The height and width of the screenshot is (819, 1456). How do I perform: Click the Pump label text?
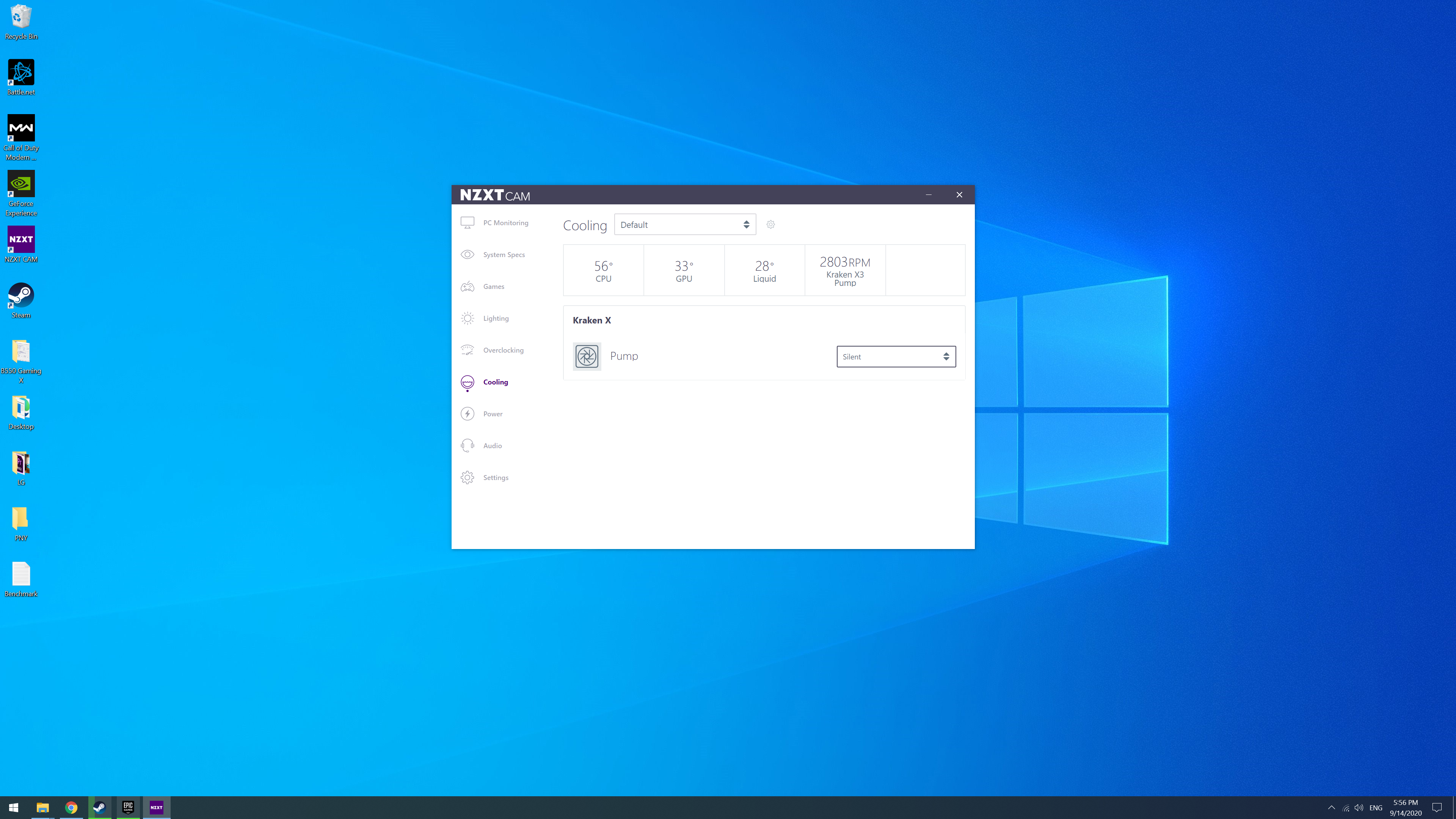coord(624,356)
